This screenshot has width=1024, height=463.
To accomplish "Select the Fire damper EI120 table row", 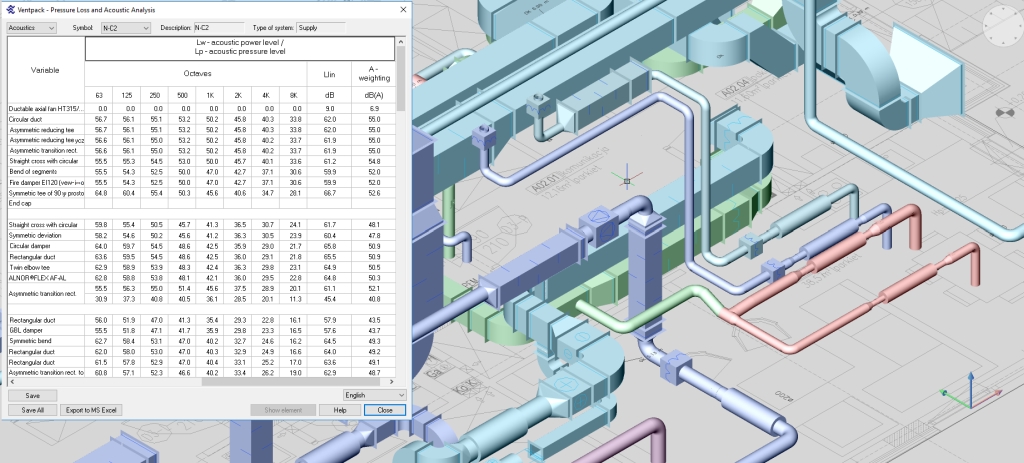I will pyautogui.click(x=46, y=183).
